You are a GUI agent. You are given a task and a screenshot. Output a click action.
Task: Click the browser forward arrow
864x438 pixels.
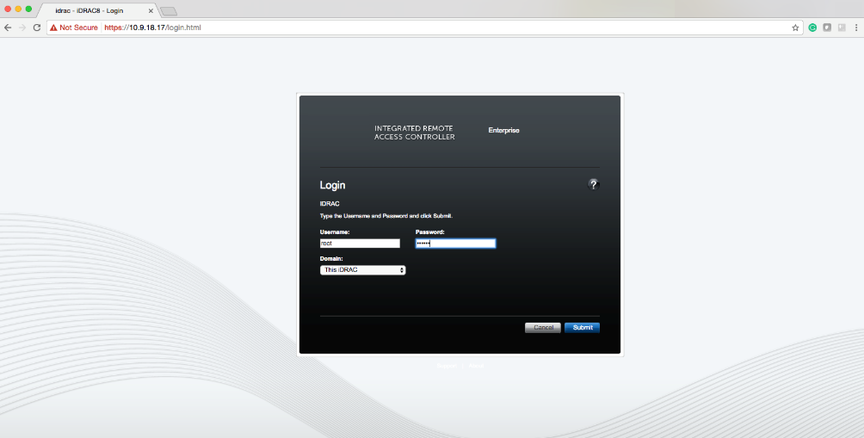coord(22,28)
